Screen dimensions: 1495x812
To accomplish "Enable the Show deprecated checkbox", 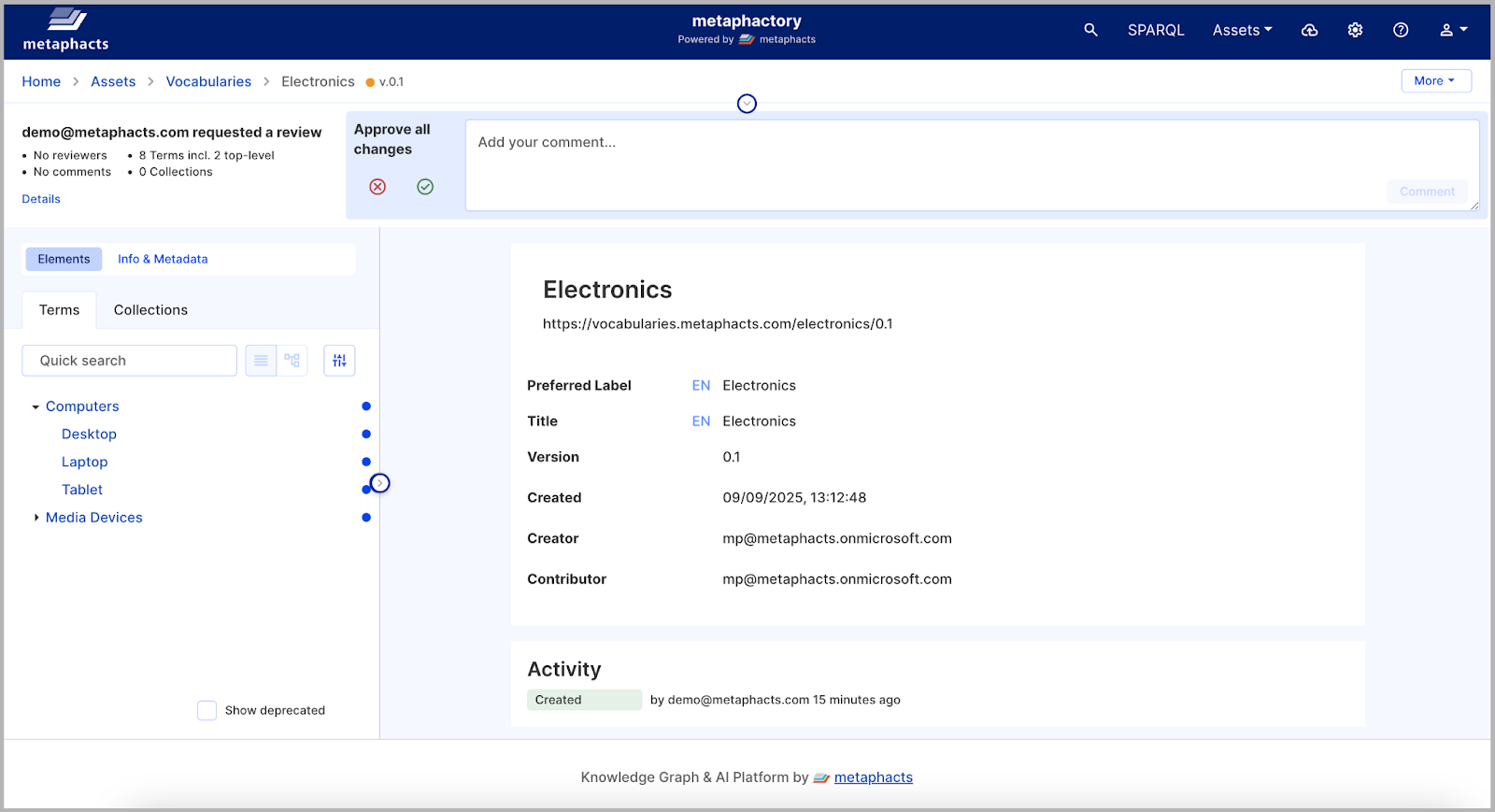I will (207, 710).
